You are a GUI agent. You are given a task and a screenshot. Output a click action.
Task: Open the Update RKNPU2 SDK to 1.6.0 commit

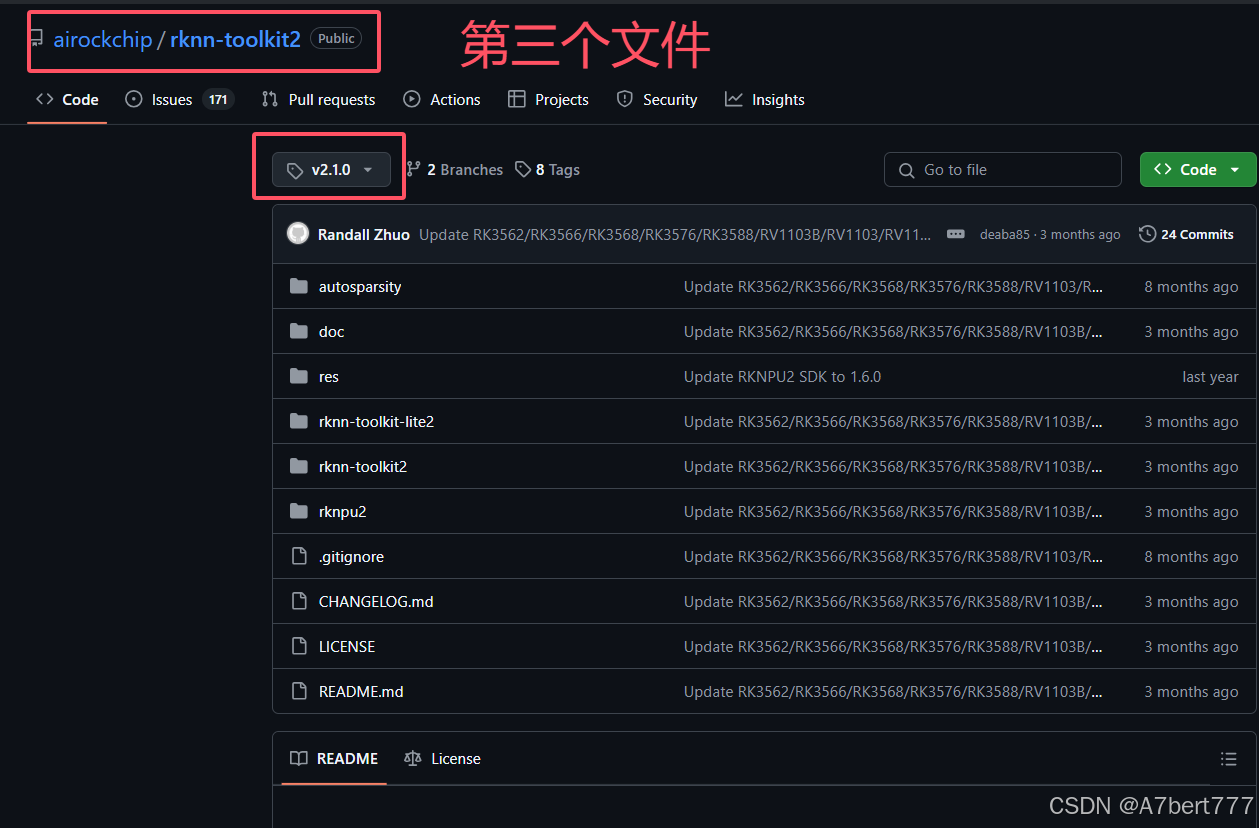782,377
